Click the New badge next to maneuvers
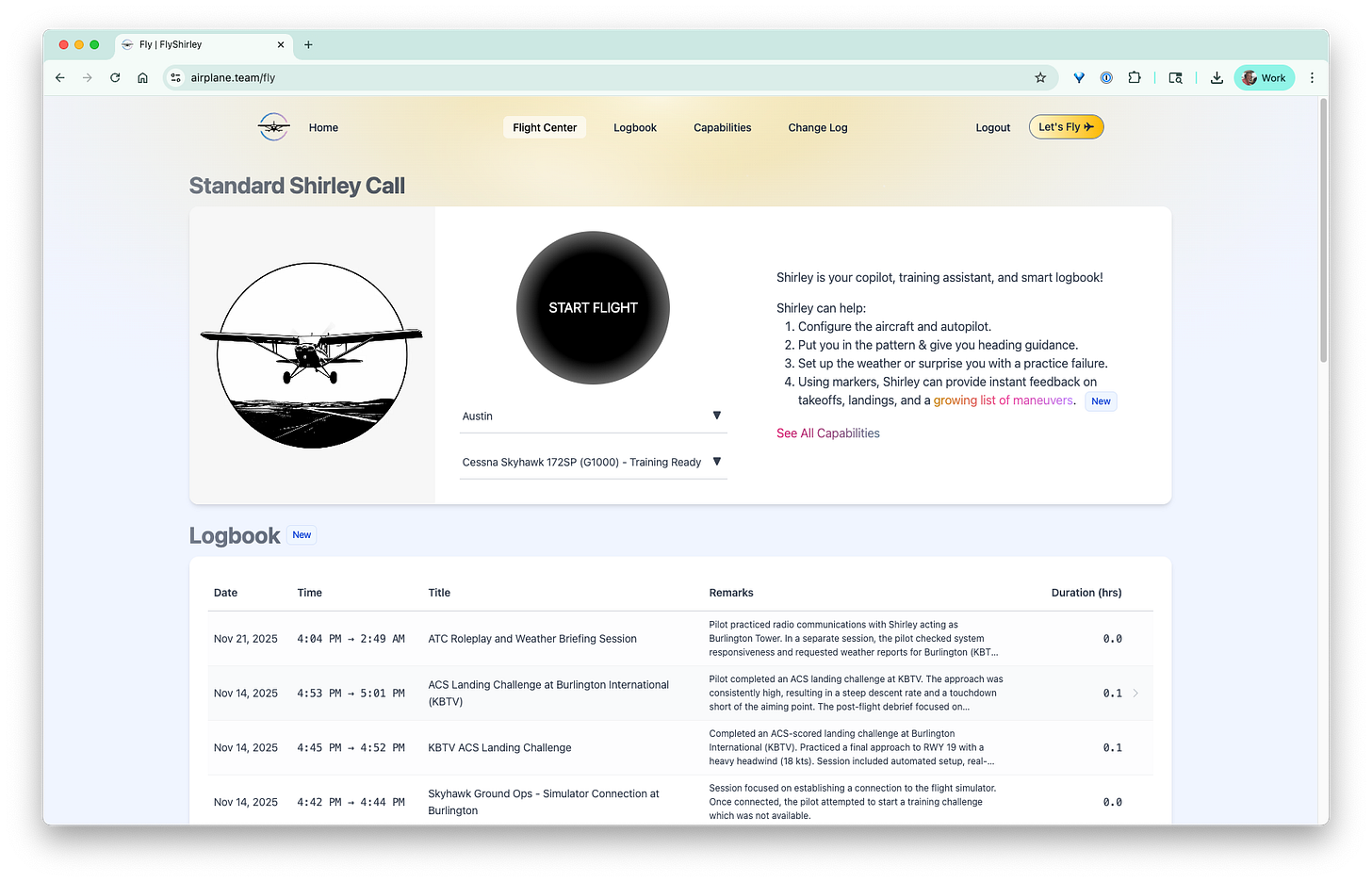This screenshot has width=1372, height=882. 1101,401
